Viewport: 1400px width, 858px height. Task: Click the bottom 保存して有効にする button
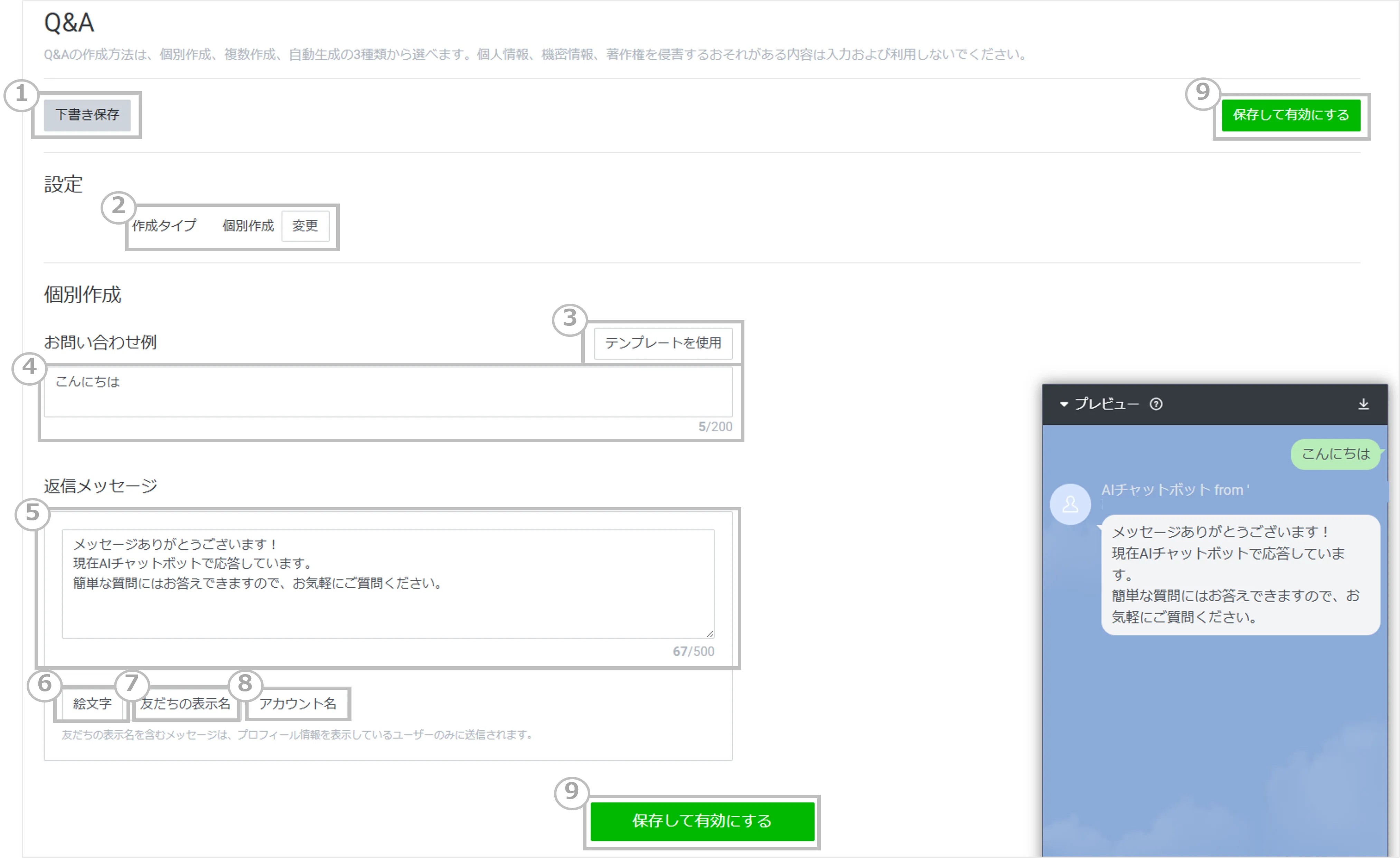click(x=702, y=821)
